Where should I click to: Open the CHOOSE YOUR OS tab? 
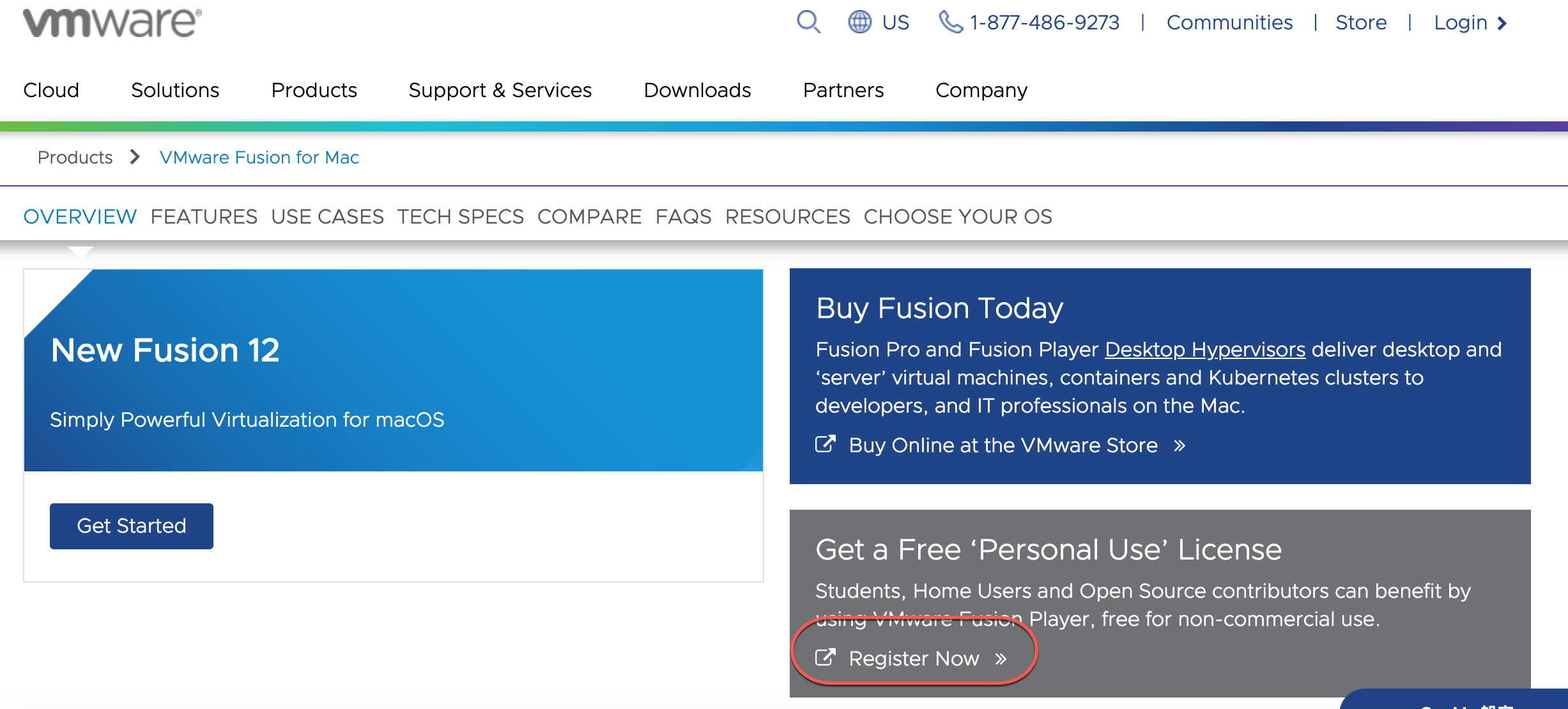957,217
